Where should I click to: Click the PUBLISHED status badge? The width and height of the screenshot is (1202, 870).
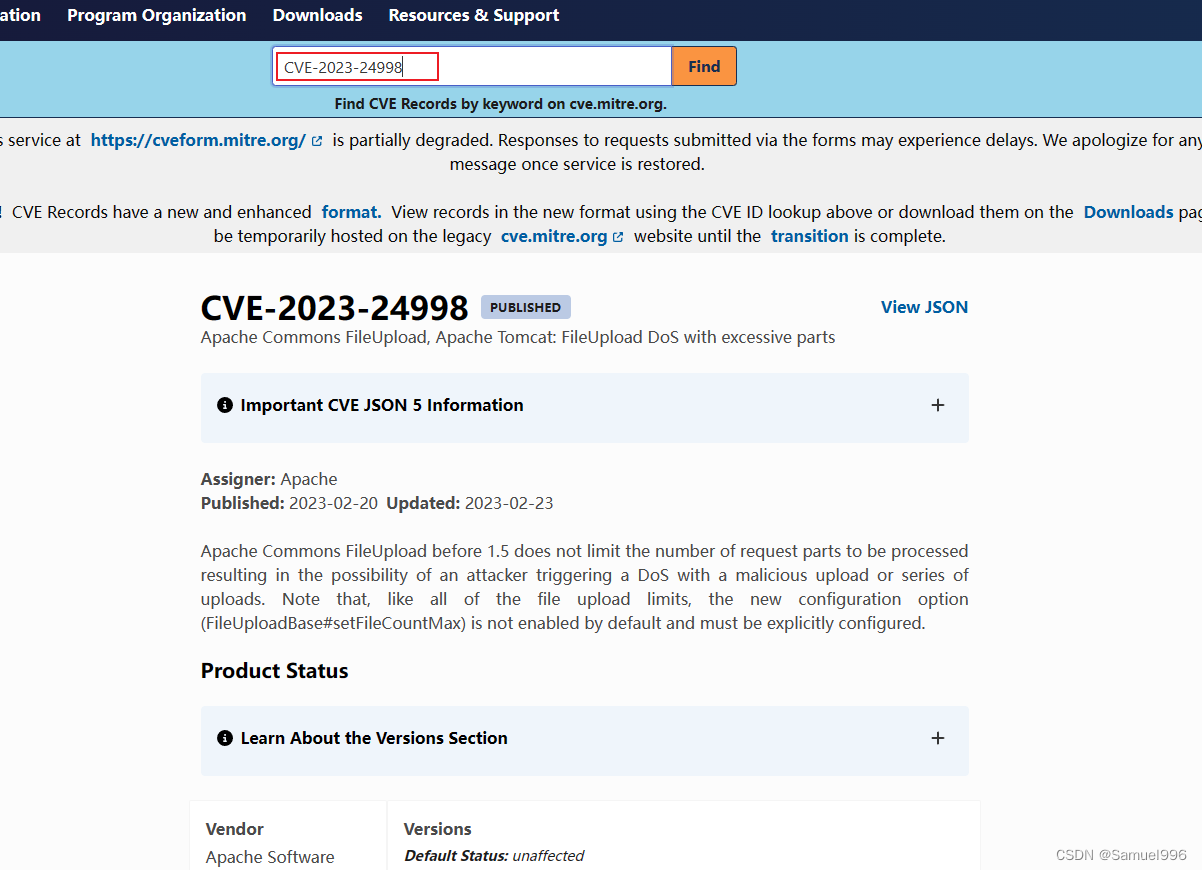[526, 307]
